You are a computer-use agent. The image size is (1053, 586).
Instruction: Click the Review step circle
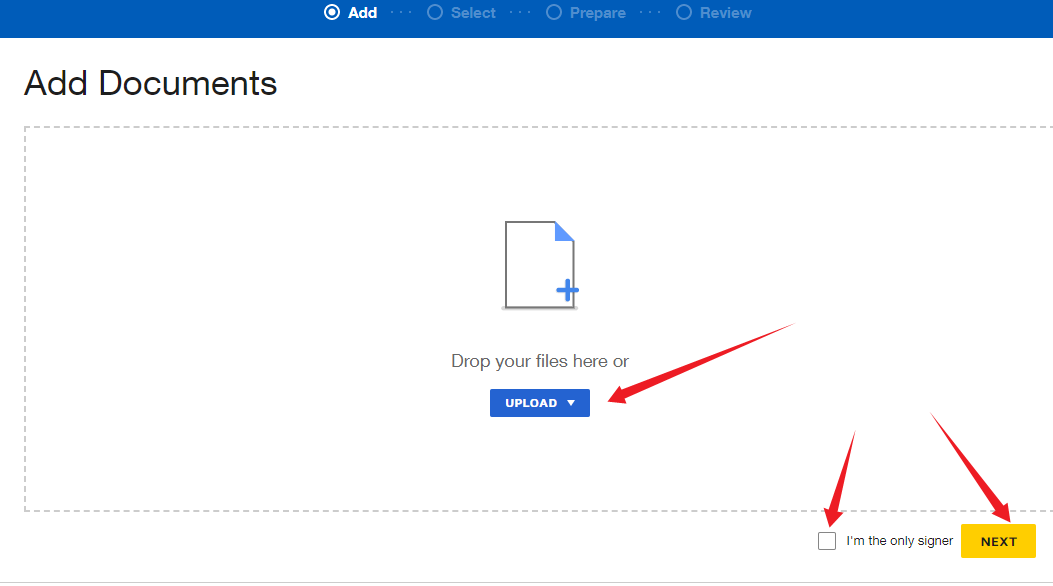(x=685, y=12)
